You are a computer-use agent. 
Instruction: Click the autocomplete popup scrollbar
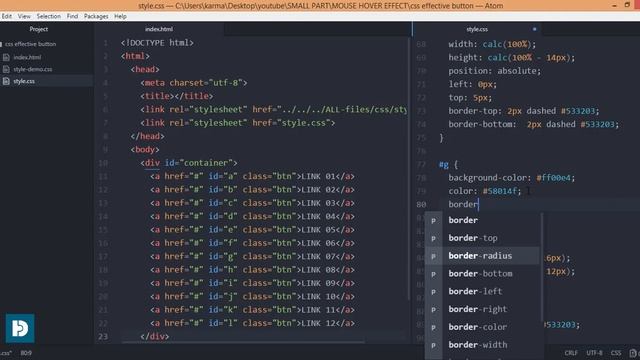click(542, 267)
